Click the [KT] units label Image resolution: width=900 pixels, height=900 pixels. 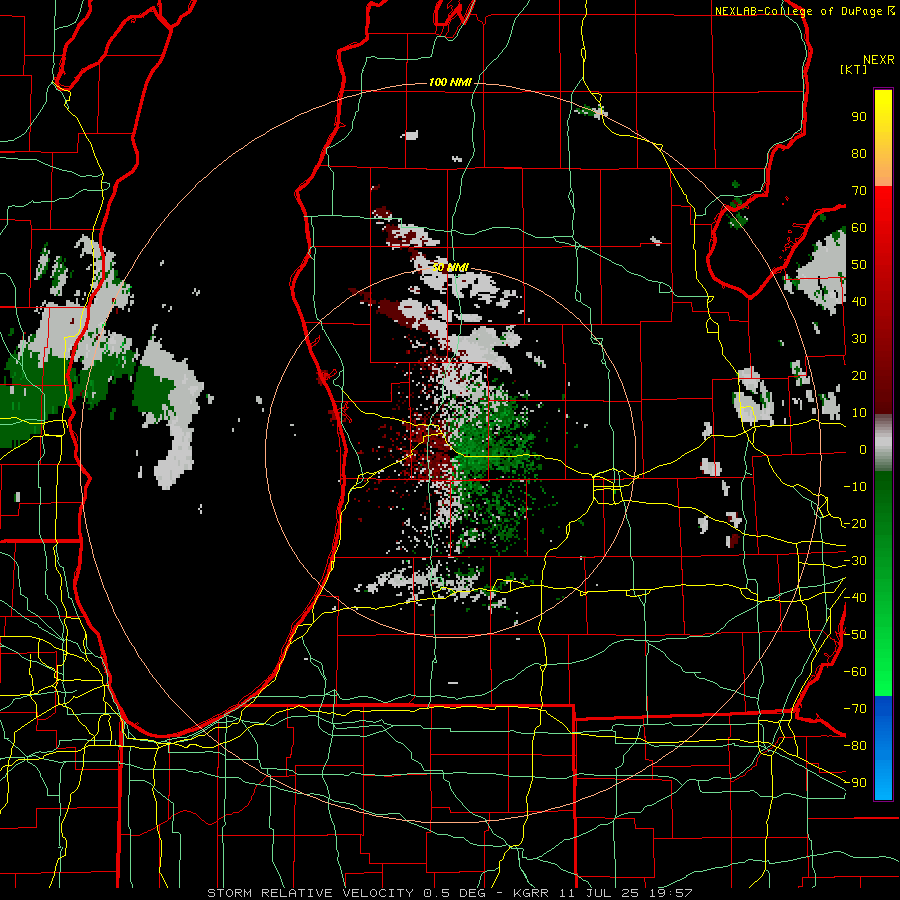point(854,69)
